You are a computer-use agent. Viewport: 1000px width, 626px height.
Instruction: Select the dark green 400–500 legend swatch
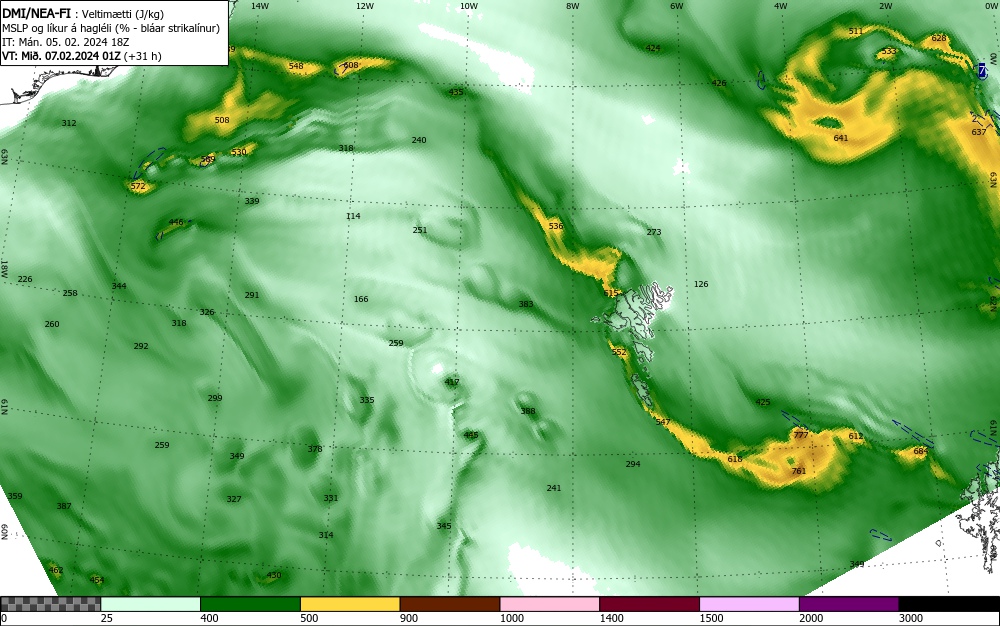pyautogui.click(x=250, y=604)
